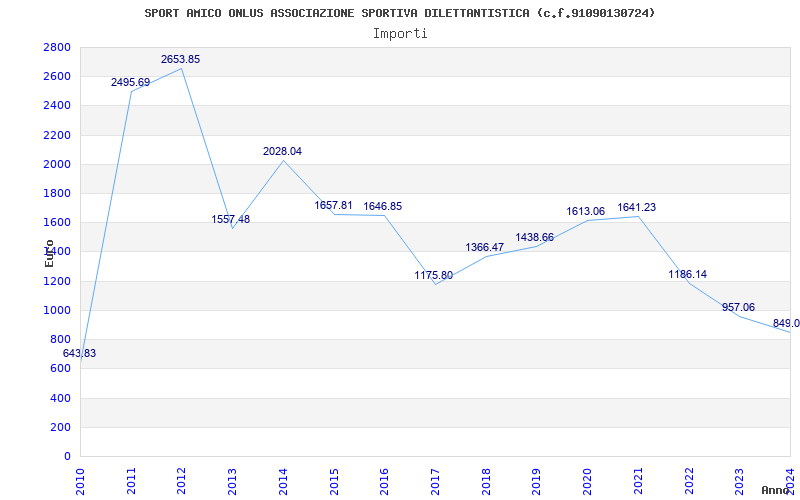Click the x-axis year 2022

pos(689,482)
